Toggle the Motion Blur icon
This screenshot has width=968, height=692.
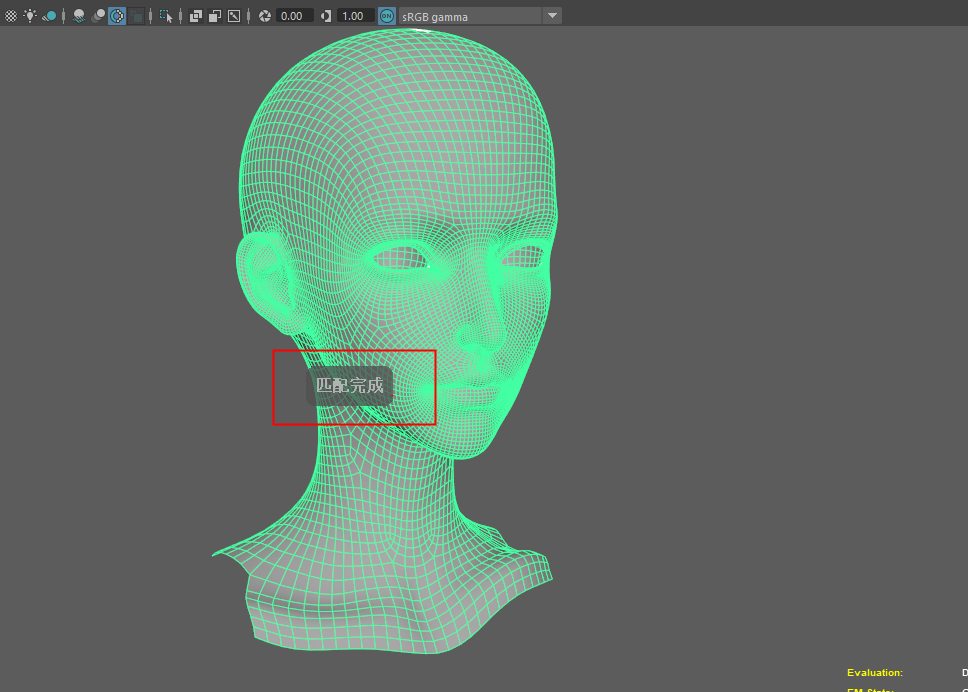click(x=98, y=16)
